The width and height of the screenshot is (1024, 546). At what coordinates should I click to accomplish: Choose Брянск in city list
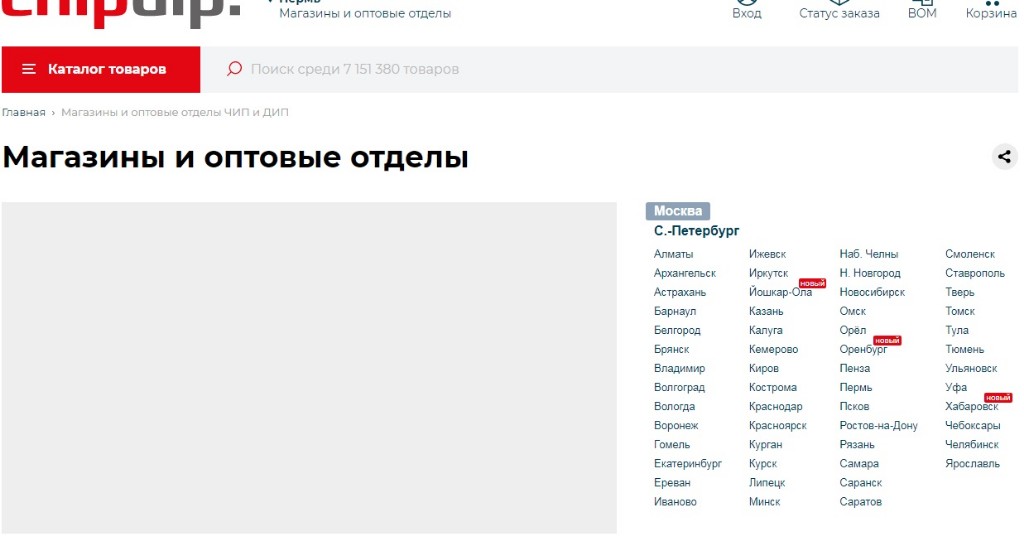(x=671, y=349)
